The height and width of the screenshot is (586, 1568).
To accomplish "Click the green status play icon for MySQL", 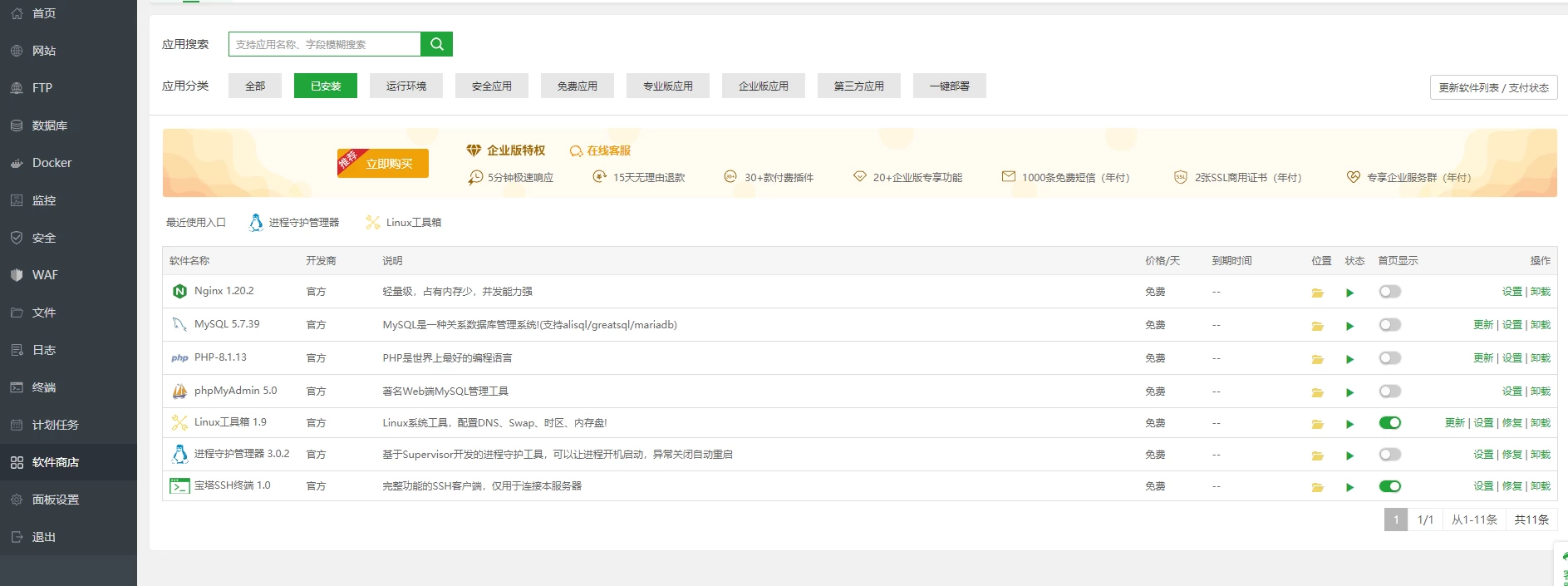I will 1349,326.
